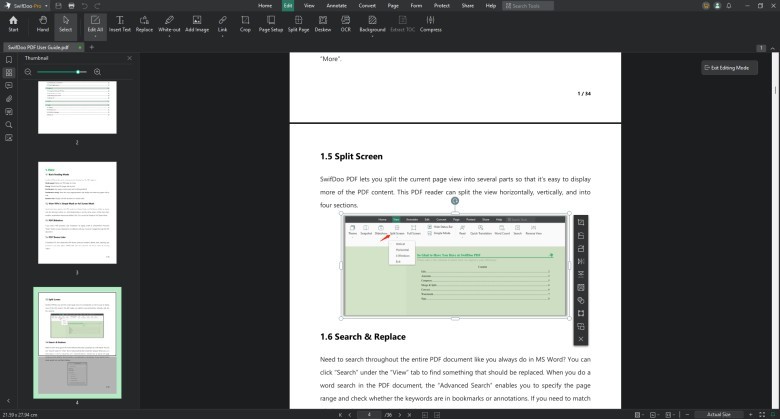Select the Crop tool
Viewport: 780px width, 419px height.
point(245,23)
